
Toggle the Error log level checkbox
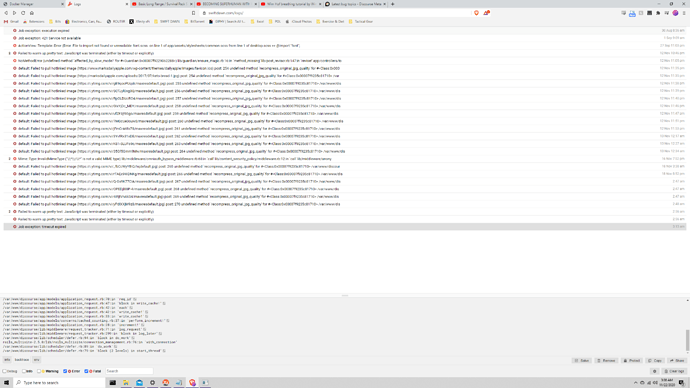65,371
